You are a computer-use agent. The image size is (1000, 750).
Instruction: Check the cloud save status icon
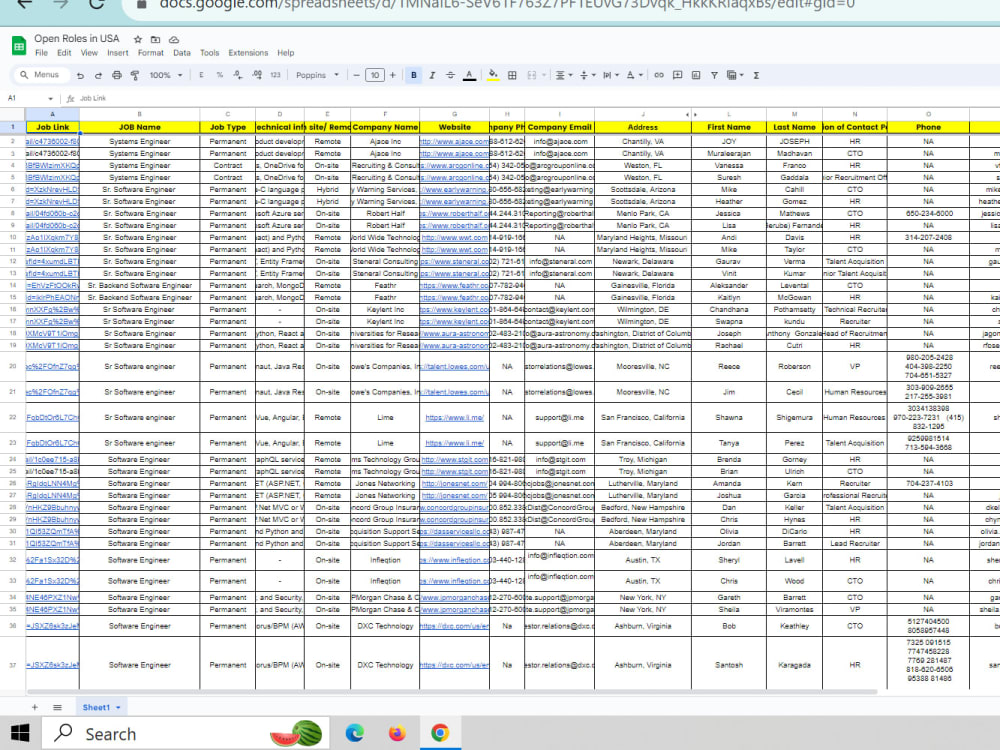tap(173, 39)
